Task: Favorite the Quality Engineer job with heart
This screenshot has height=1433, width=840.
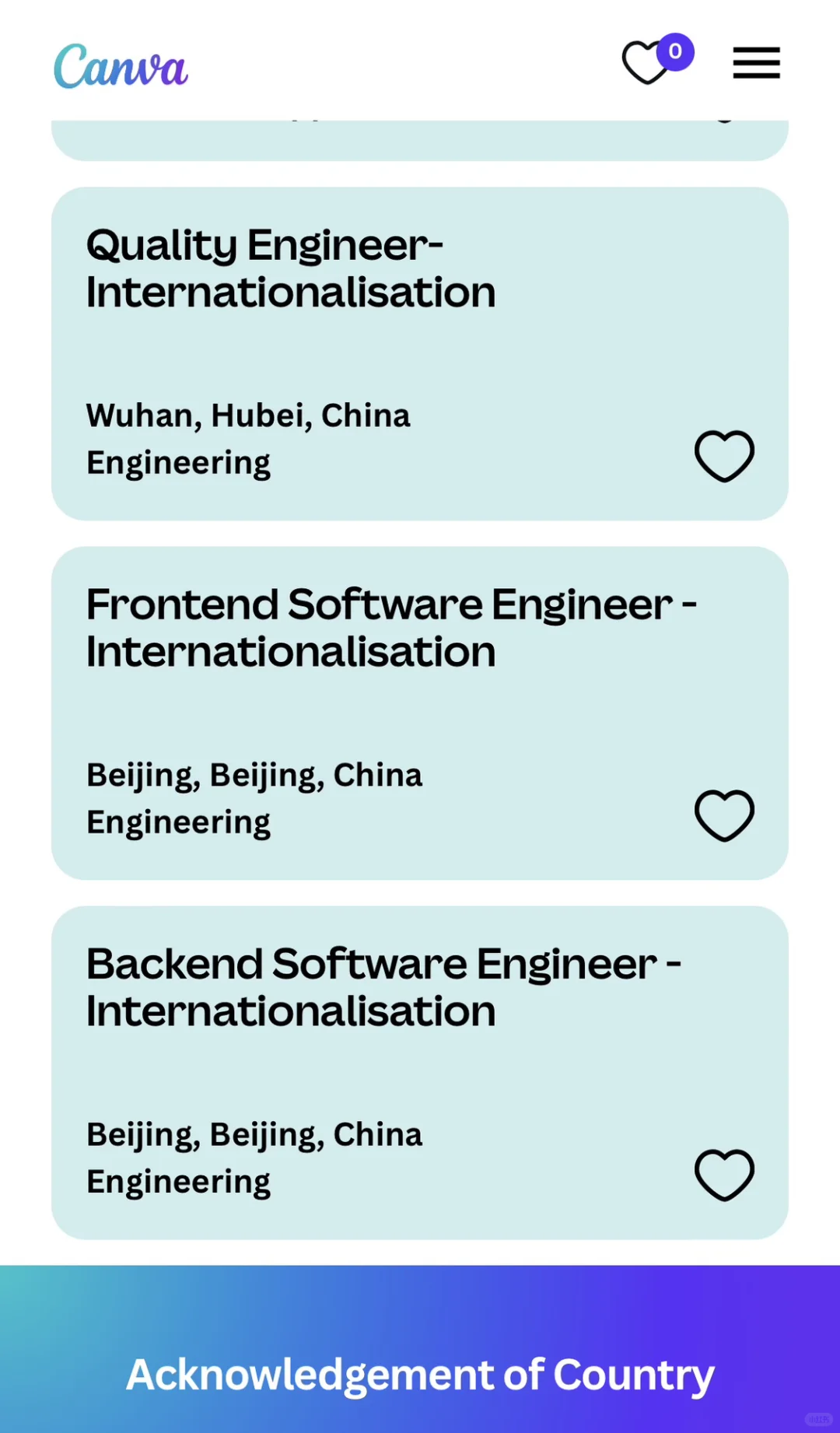Action: 724,456
